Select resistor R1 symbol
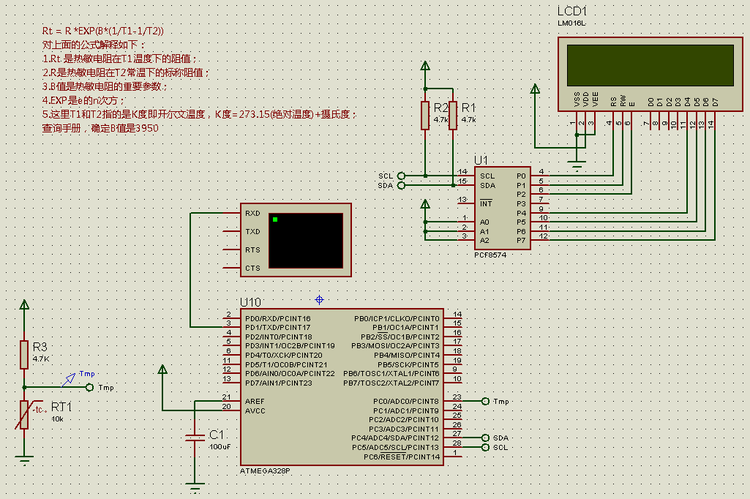This screenshot has width=750, height=499. [x=452, y=114]
